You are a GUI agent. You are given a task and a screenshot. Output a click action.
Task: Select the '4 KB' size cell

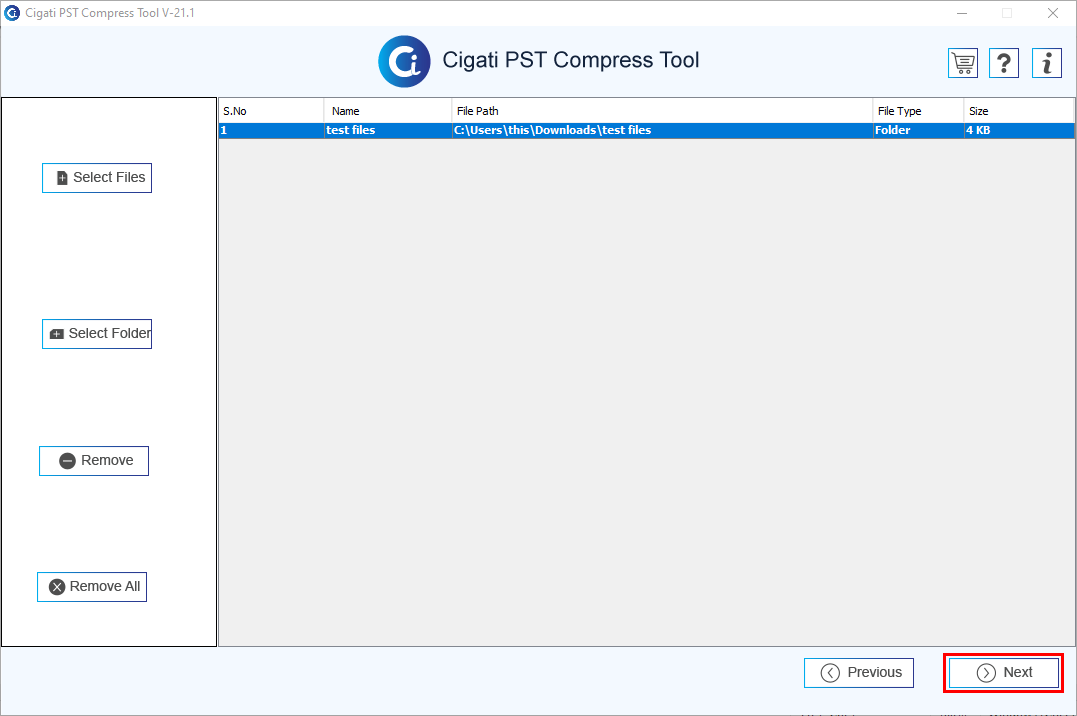1019,131
